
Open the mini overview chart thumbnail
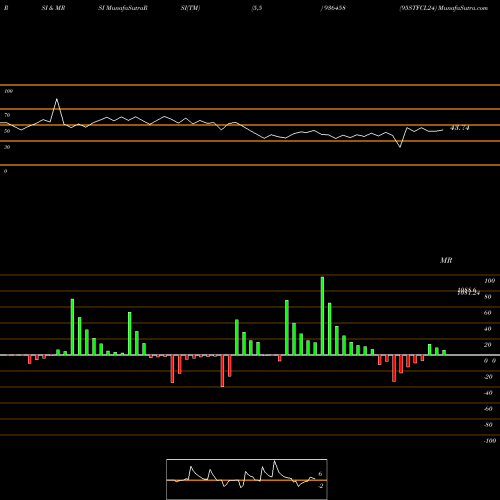click(x=247, y=479)
